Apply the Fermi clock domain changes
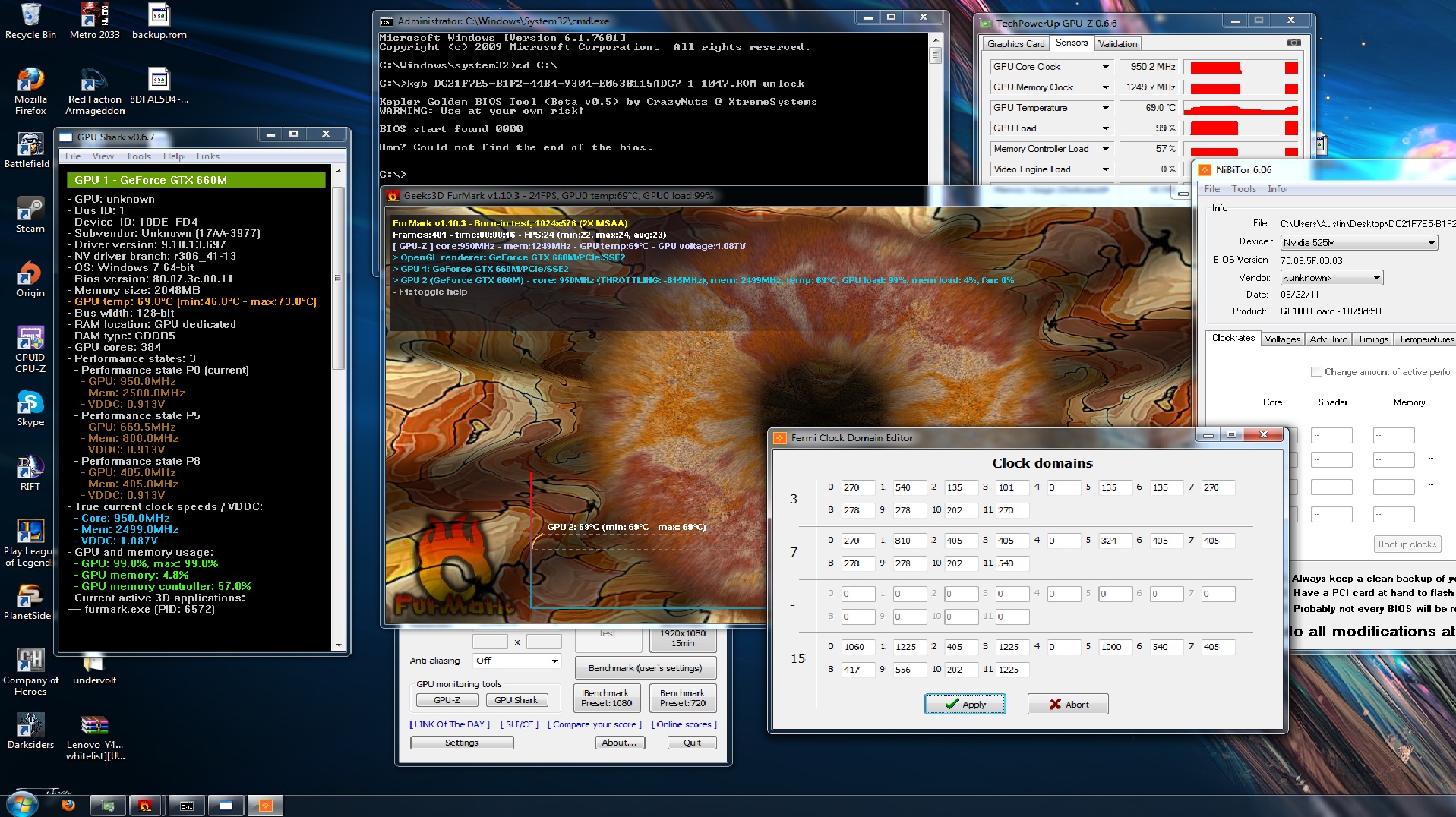The image size is (1456, 817). coord(965,705)
